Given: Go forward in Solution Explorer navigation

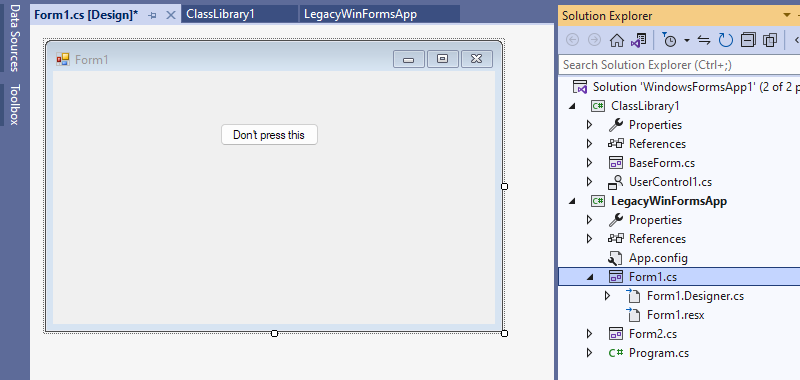Looking at the screenshot, I should (x=594, y=40).
